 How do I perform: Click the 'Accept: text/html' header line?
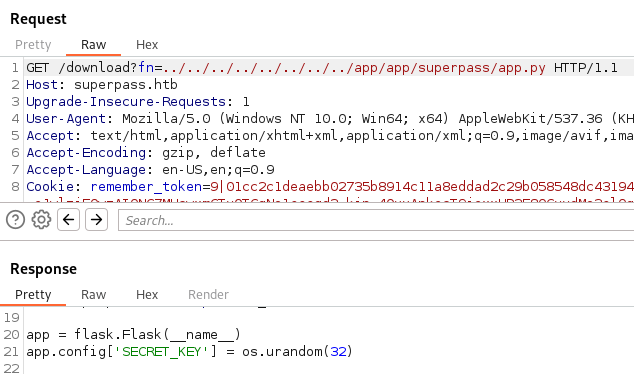(x=330, y=135)
